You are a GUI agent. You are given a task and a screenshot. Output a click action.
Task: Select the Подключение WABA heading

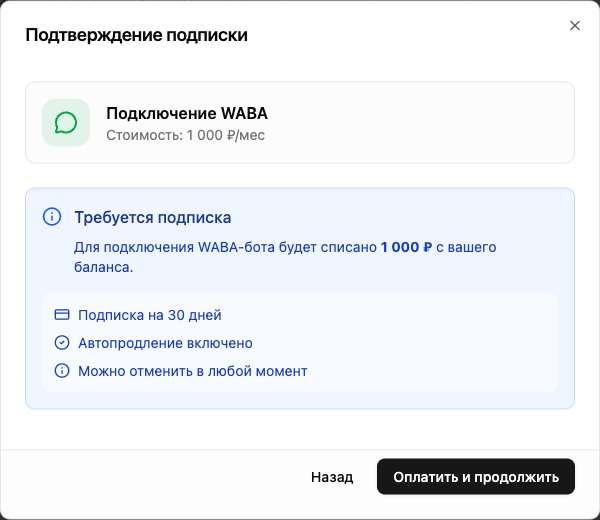click(187, 113)
